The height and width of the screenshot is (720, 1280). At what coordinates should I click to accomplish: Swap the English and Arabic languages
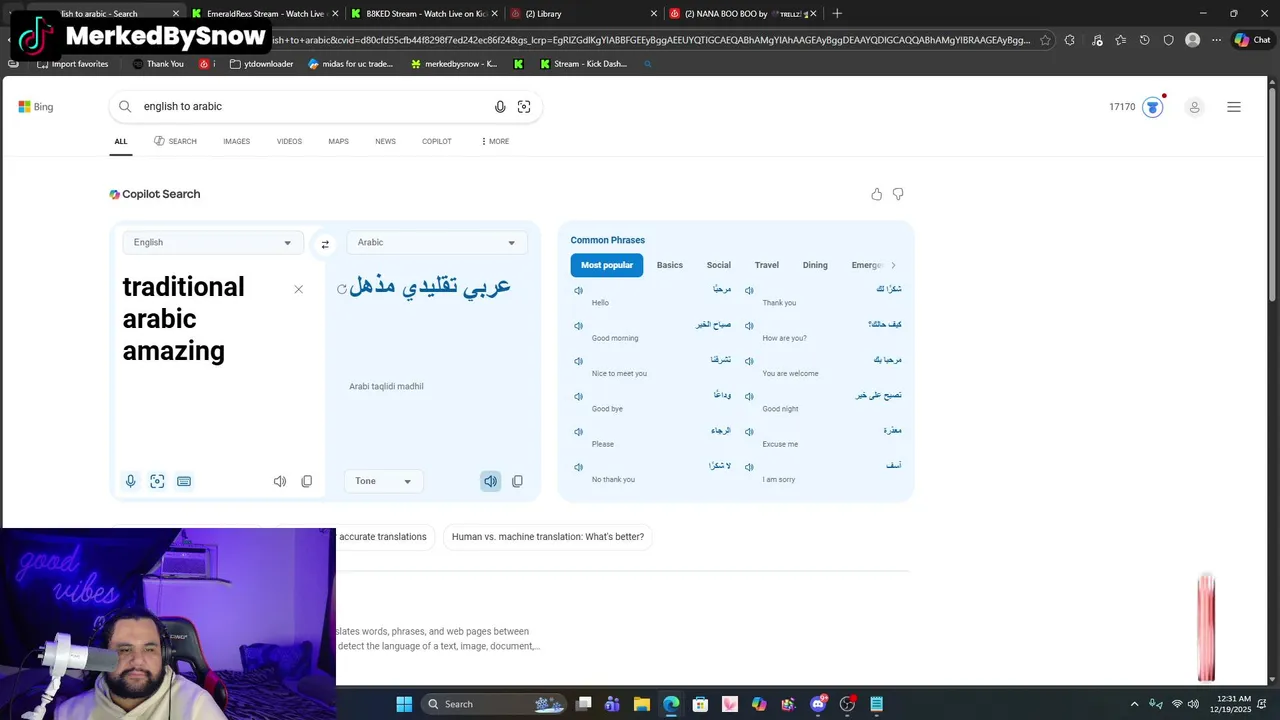(325, 244)
